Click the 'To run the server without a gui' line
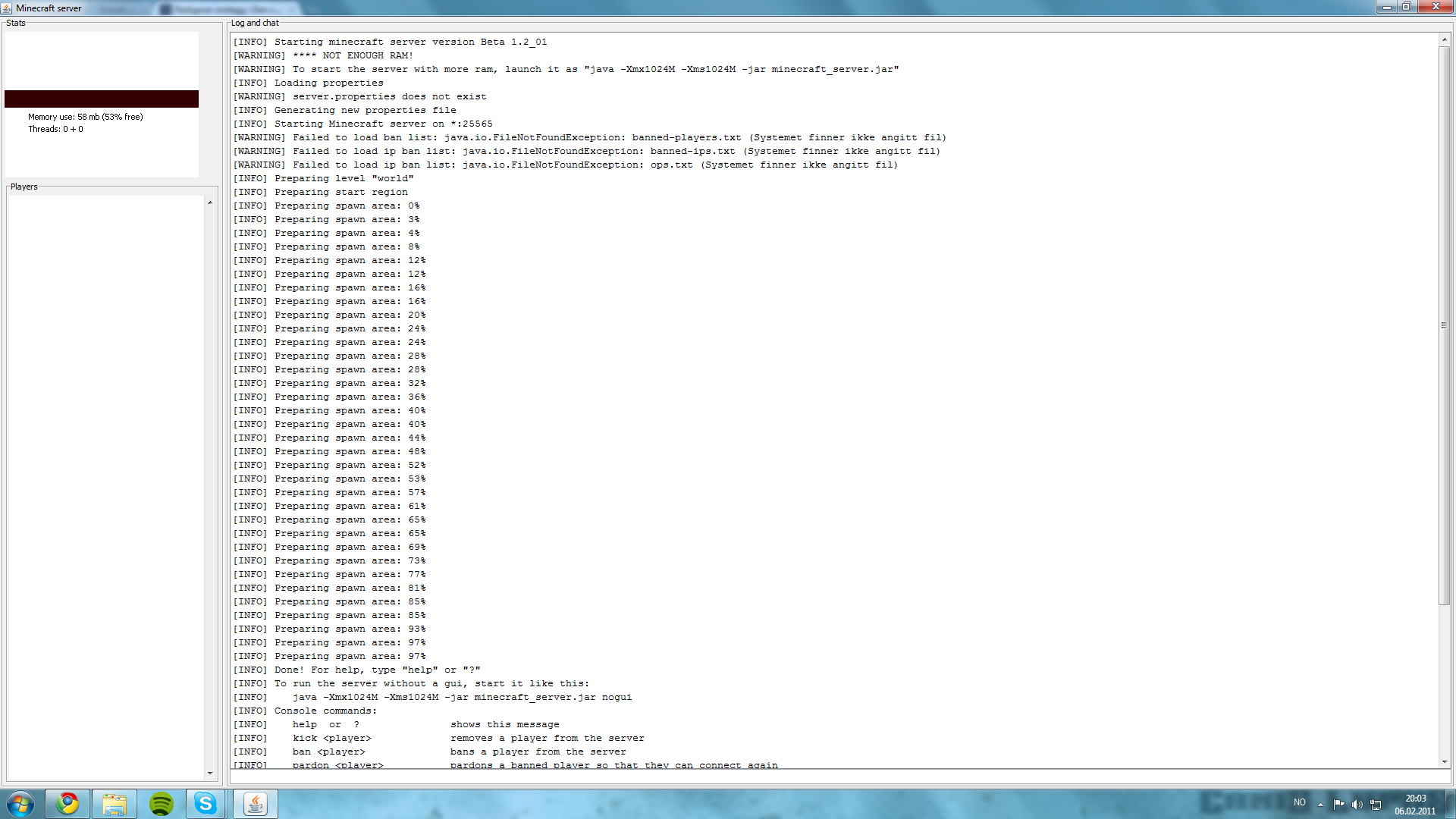Viewport: 1456px width, 819px height. 412,683
